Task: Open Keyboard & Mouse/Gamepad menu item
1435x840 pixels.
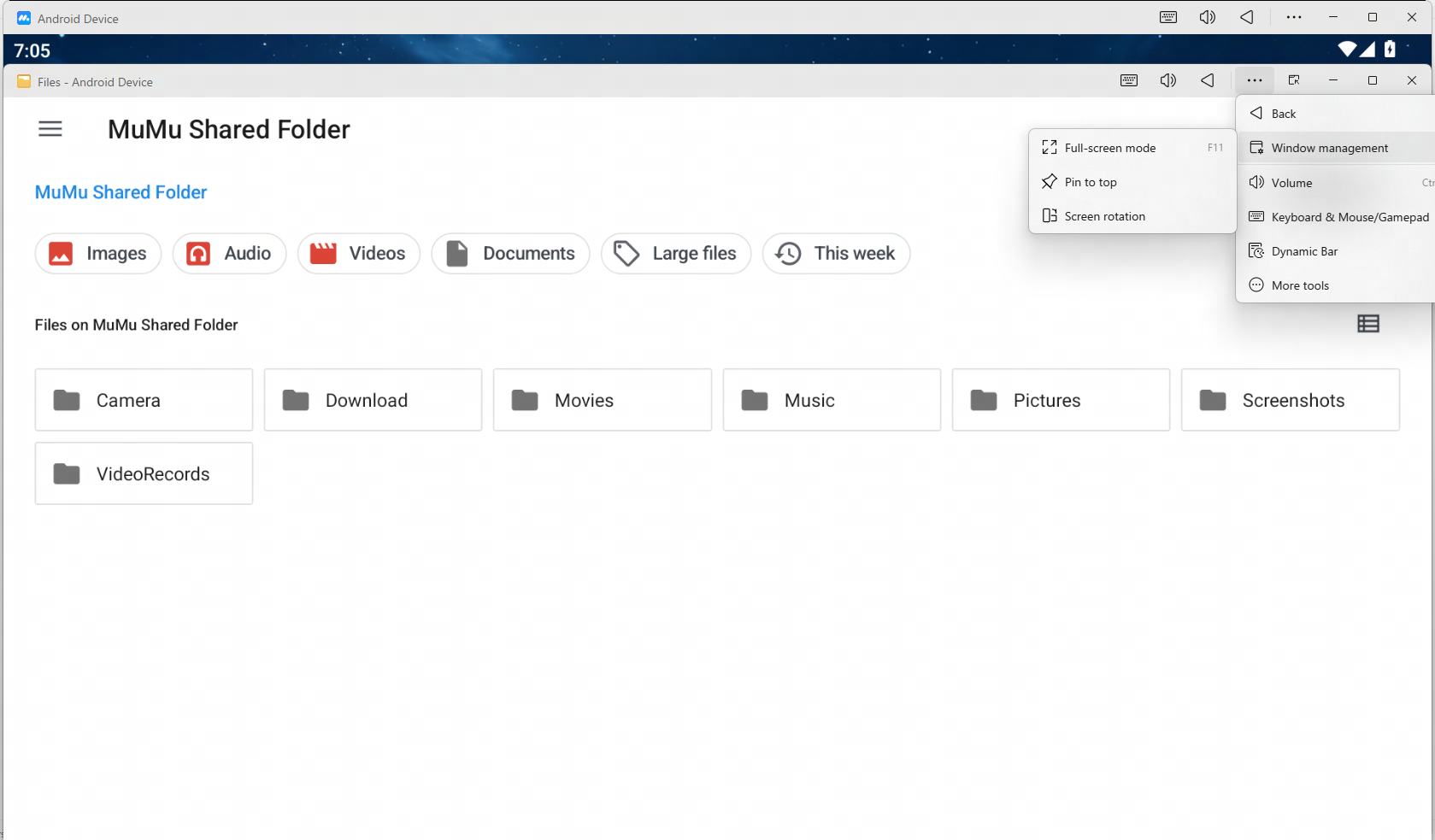Action: pos(1335,217)
